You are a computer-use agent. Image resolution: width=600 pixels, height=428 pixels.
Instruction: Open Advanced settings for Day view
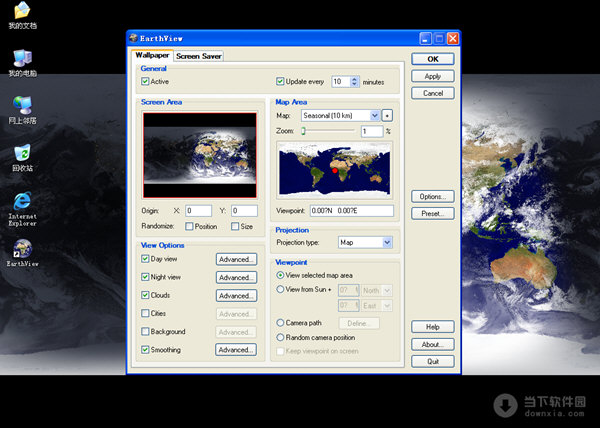[x=236, y=259]
